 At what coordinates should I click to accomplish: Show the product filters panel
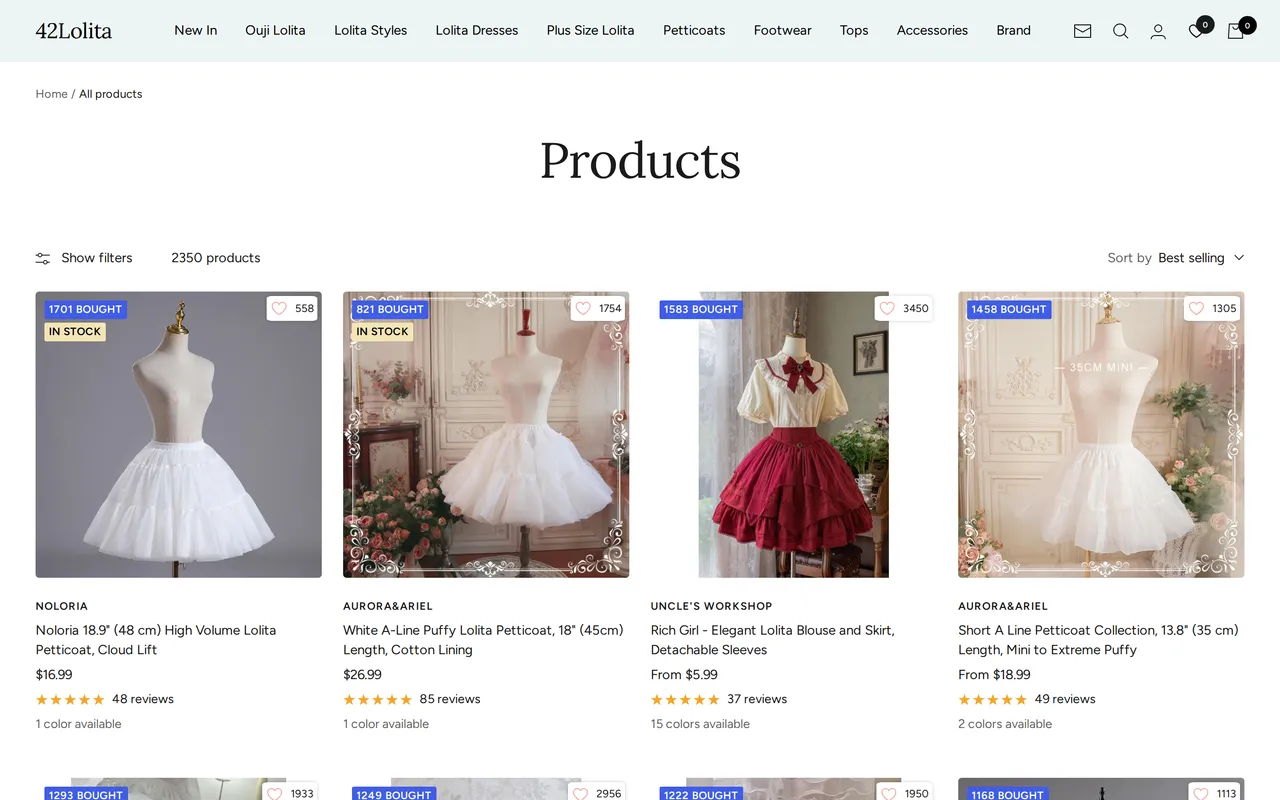(84, 258)
